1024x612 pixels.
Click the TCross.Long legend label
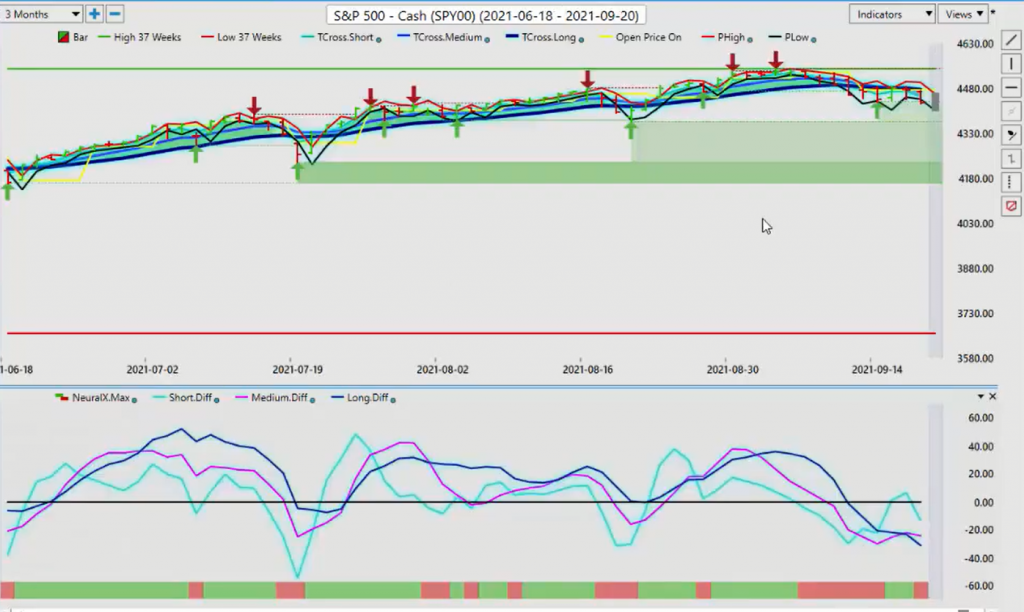(x=549, y=37)
